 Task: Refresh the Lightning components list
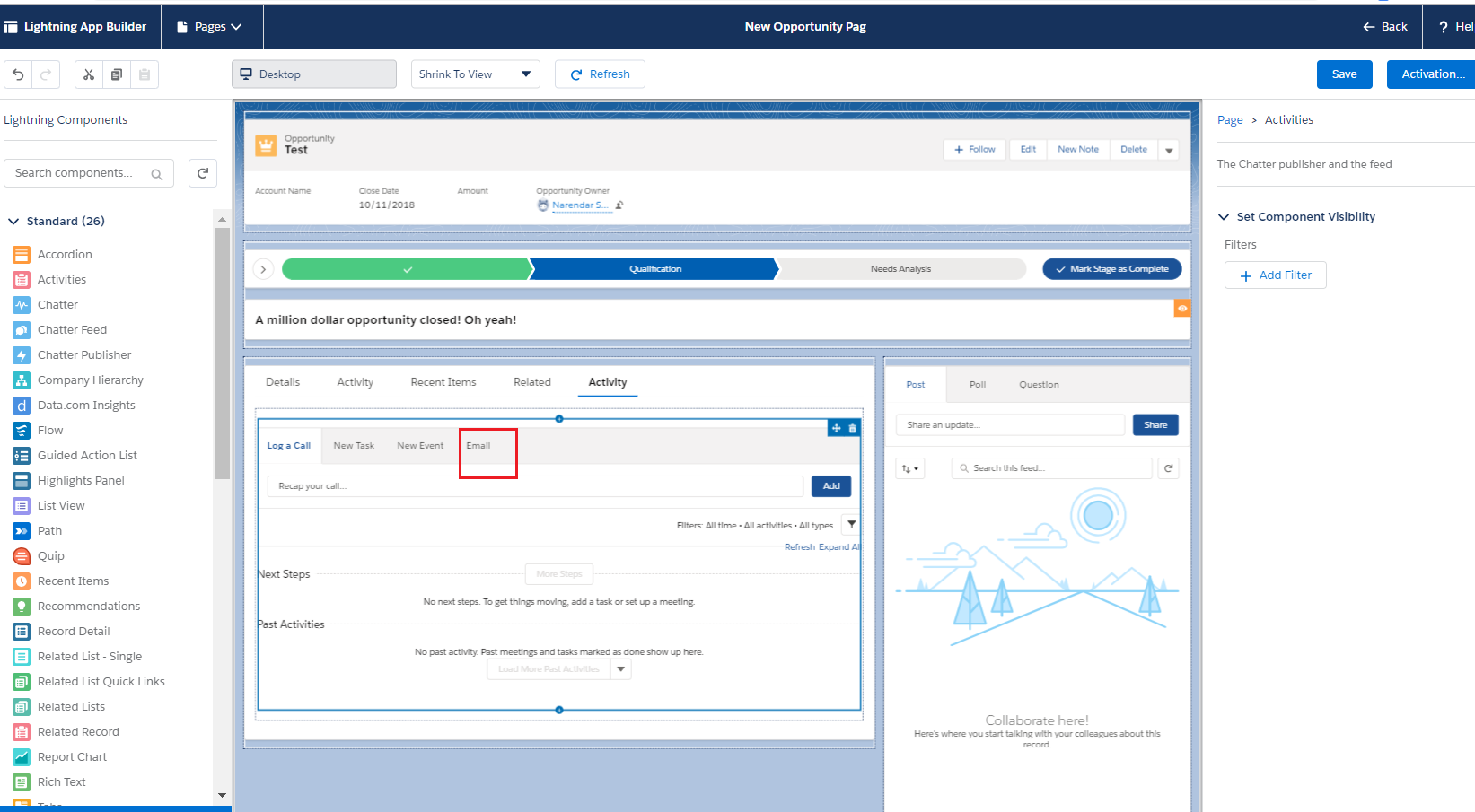(203, 173)
